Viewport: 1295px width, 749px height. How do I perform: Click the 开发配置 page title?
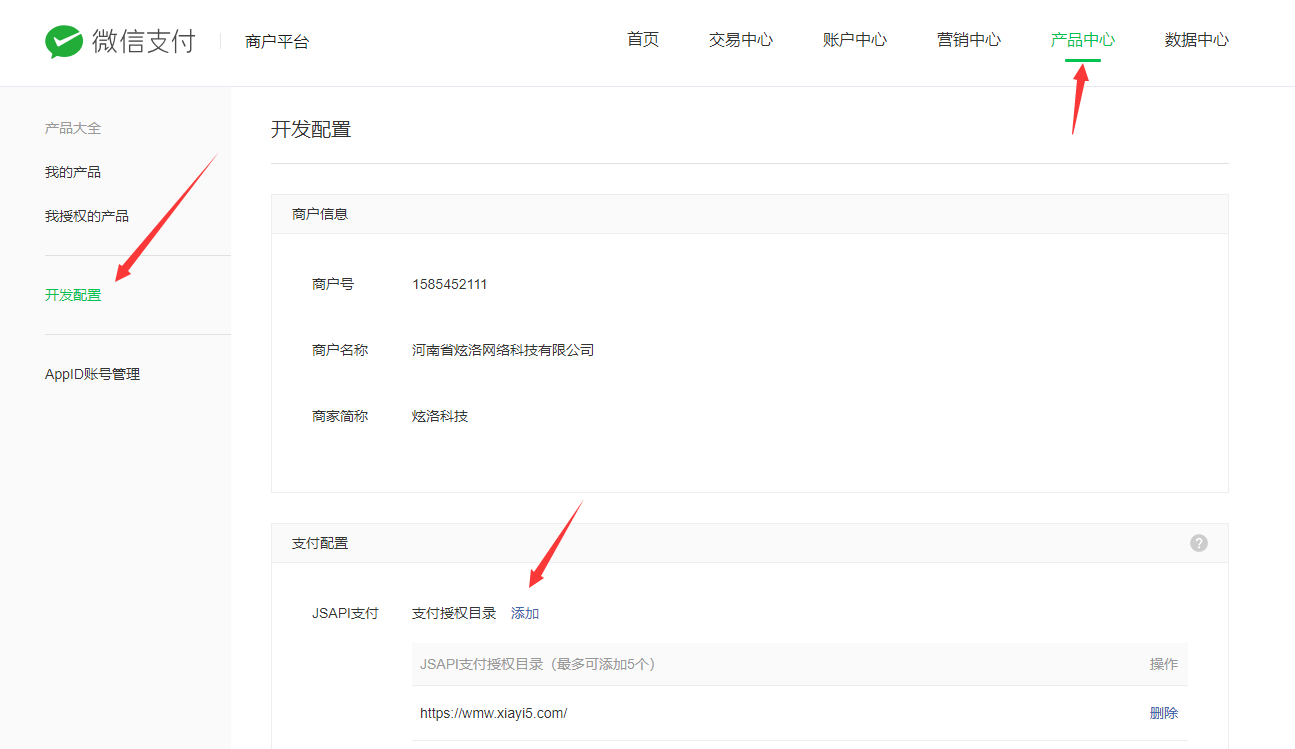click(311, 129)
